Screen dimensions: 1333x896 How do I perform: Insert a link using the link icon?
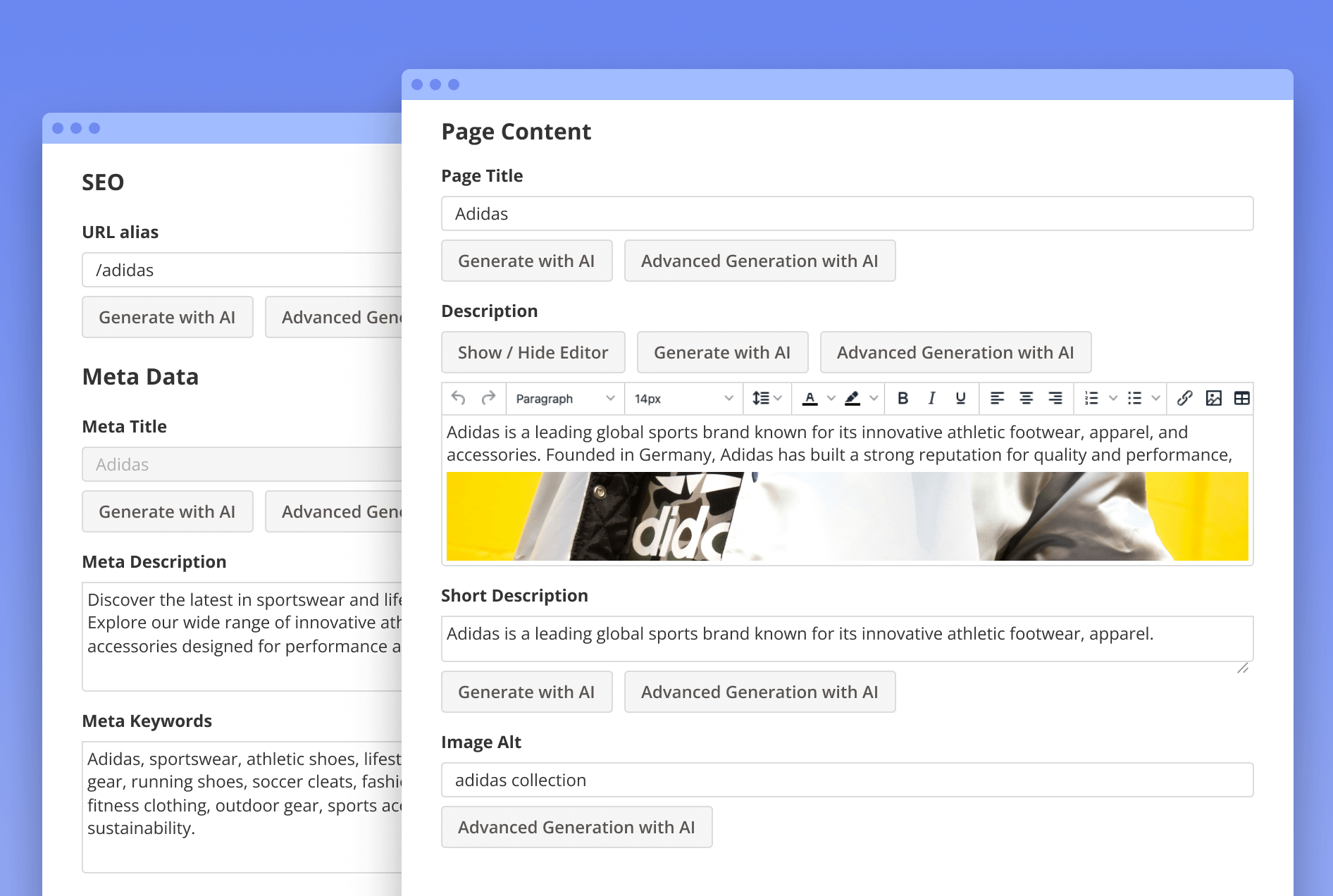coord(1184,399)
